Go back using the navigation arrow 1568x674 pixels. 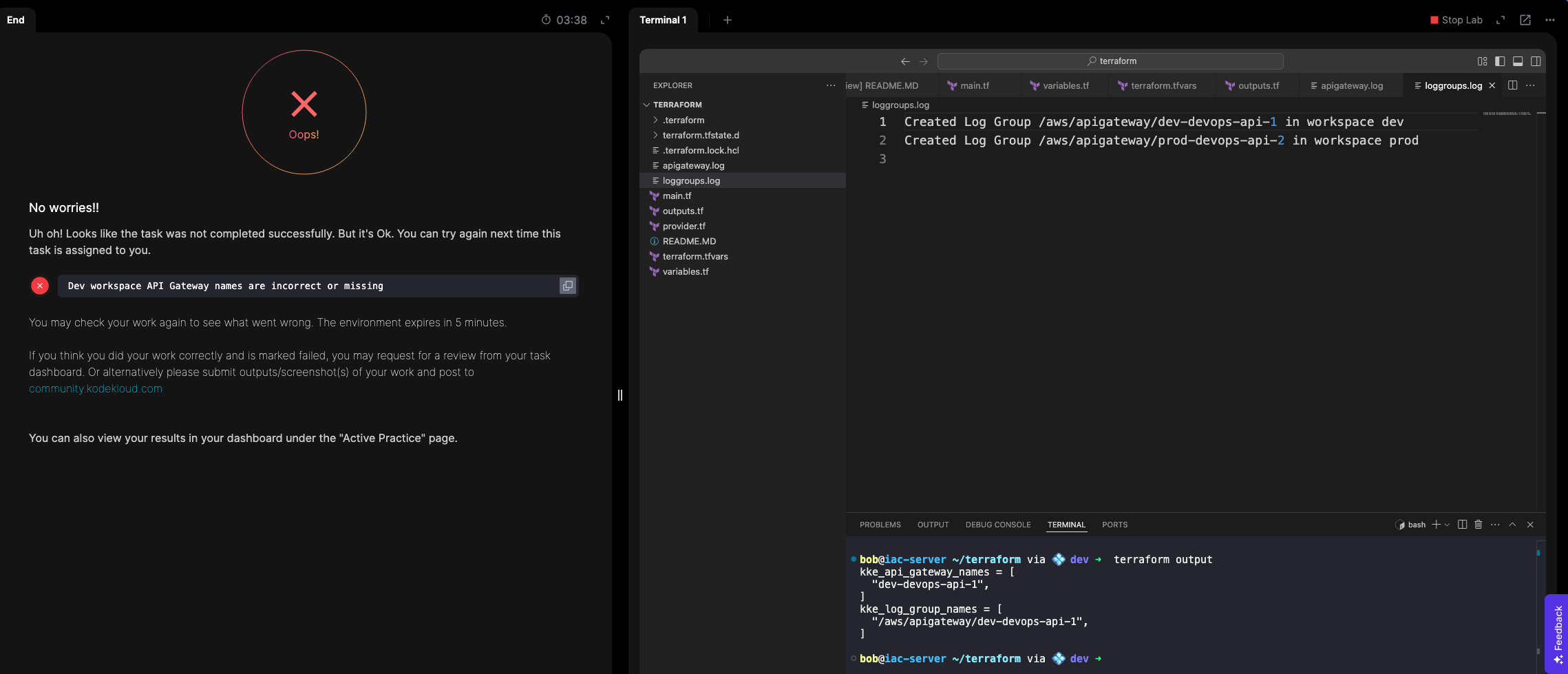(x=905, y=61)
